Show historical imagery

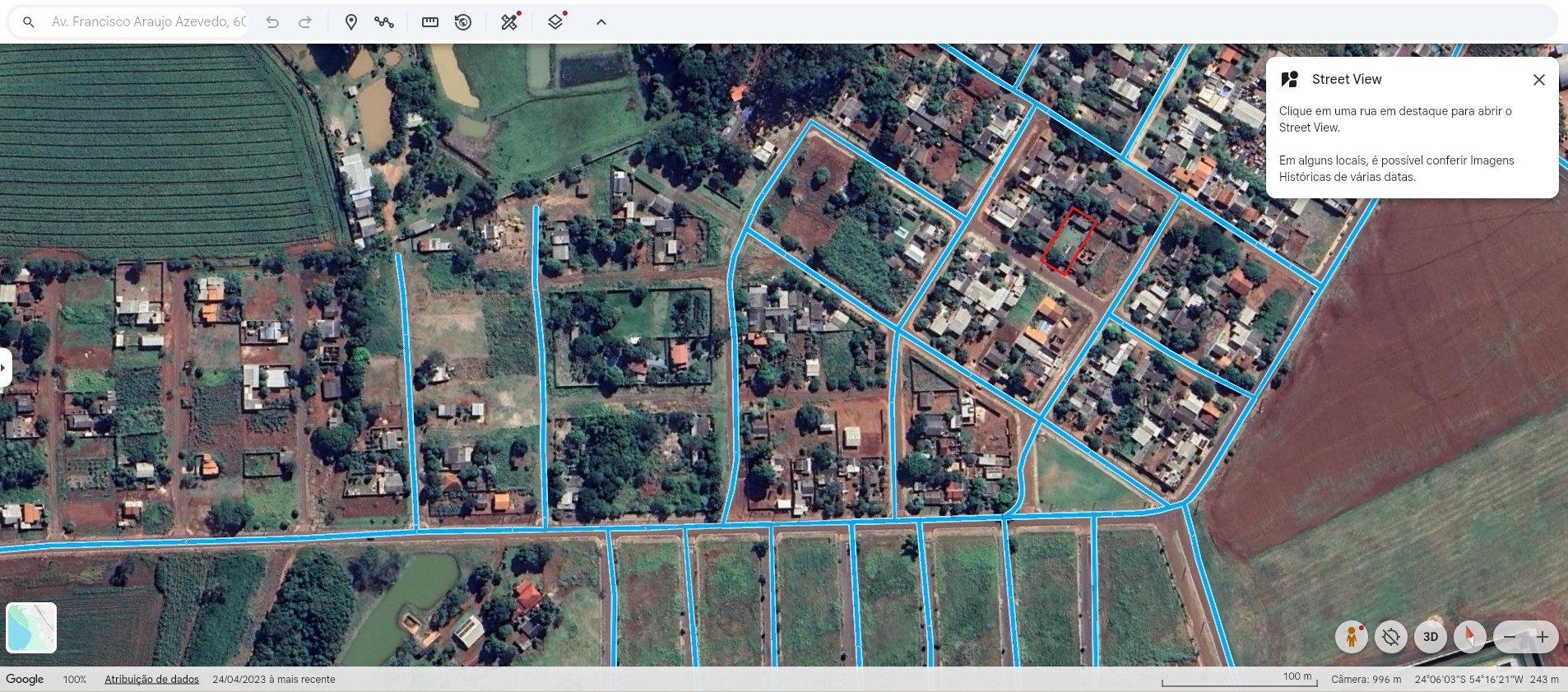coord(463,22)
